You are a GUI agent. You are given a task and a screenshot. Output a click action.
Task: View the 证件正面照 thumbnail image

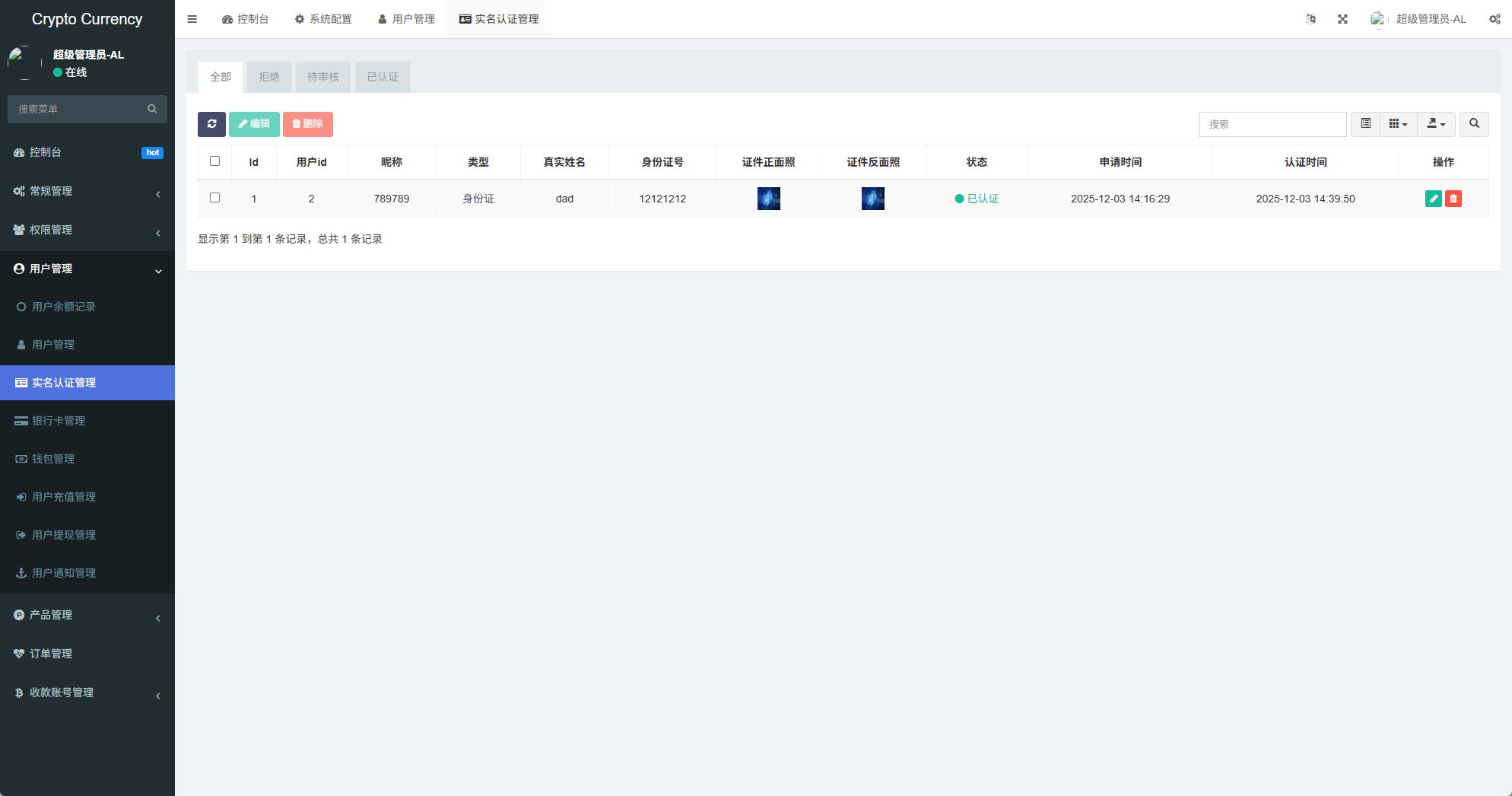coord(768,198)
